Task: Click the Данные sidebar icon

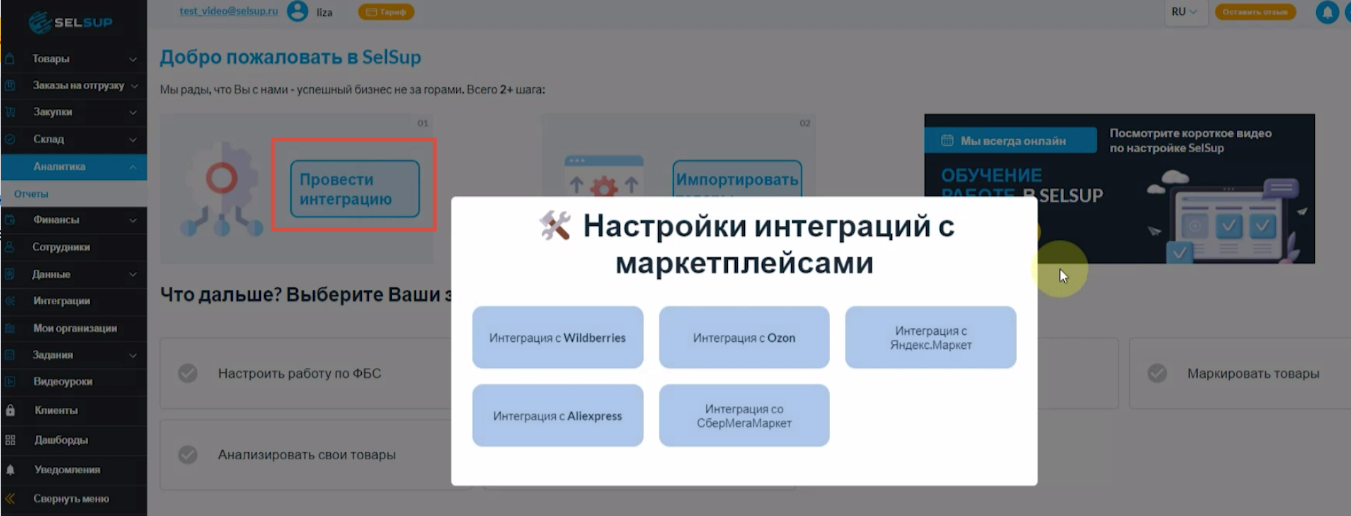Action: (x=10, y=274)
